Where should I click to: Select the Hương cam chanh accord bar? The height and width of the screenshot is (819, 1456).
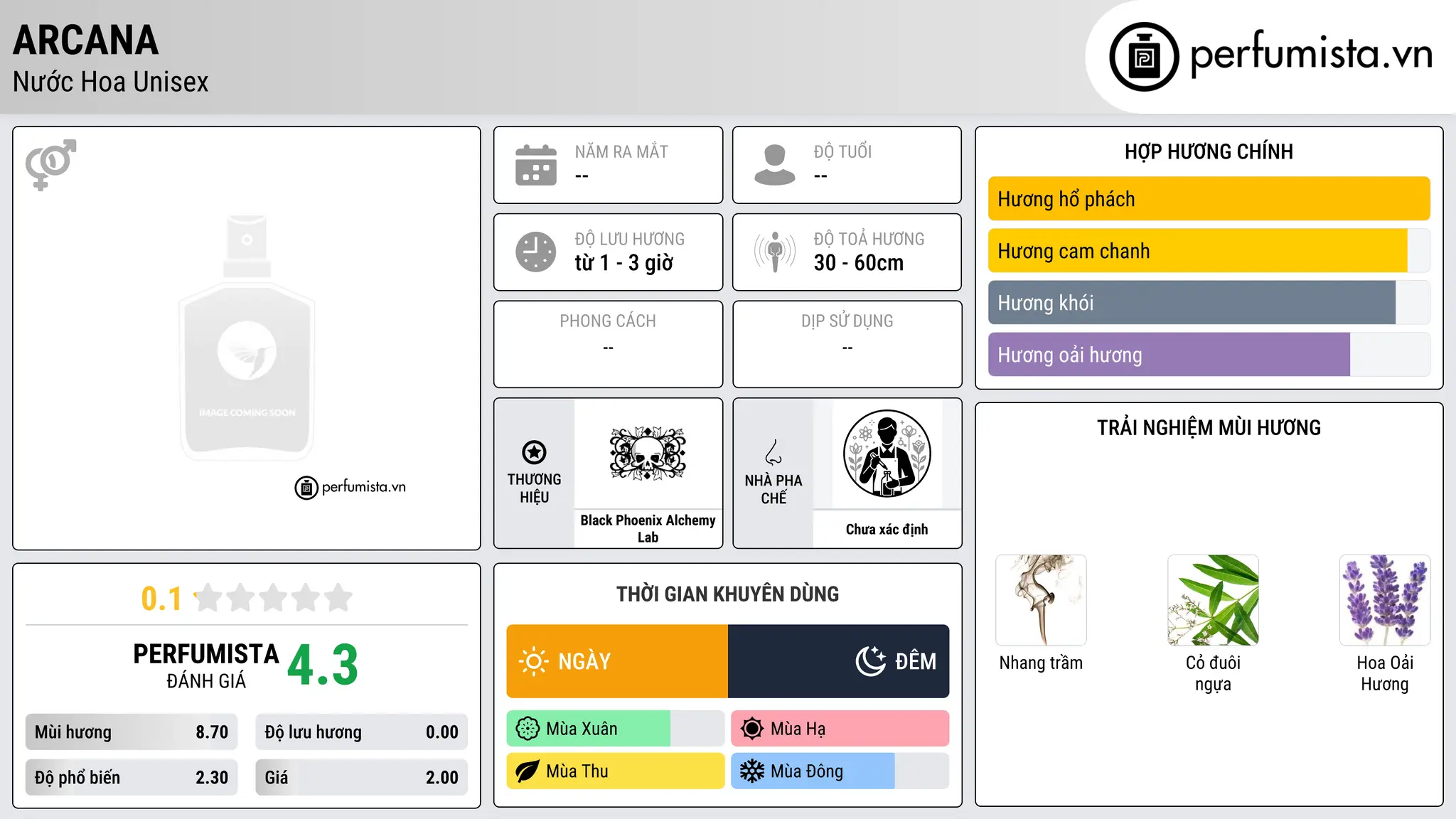[x=1209, y=251]
